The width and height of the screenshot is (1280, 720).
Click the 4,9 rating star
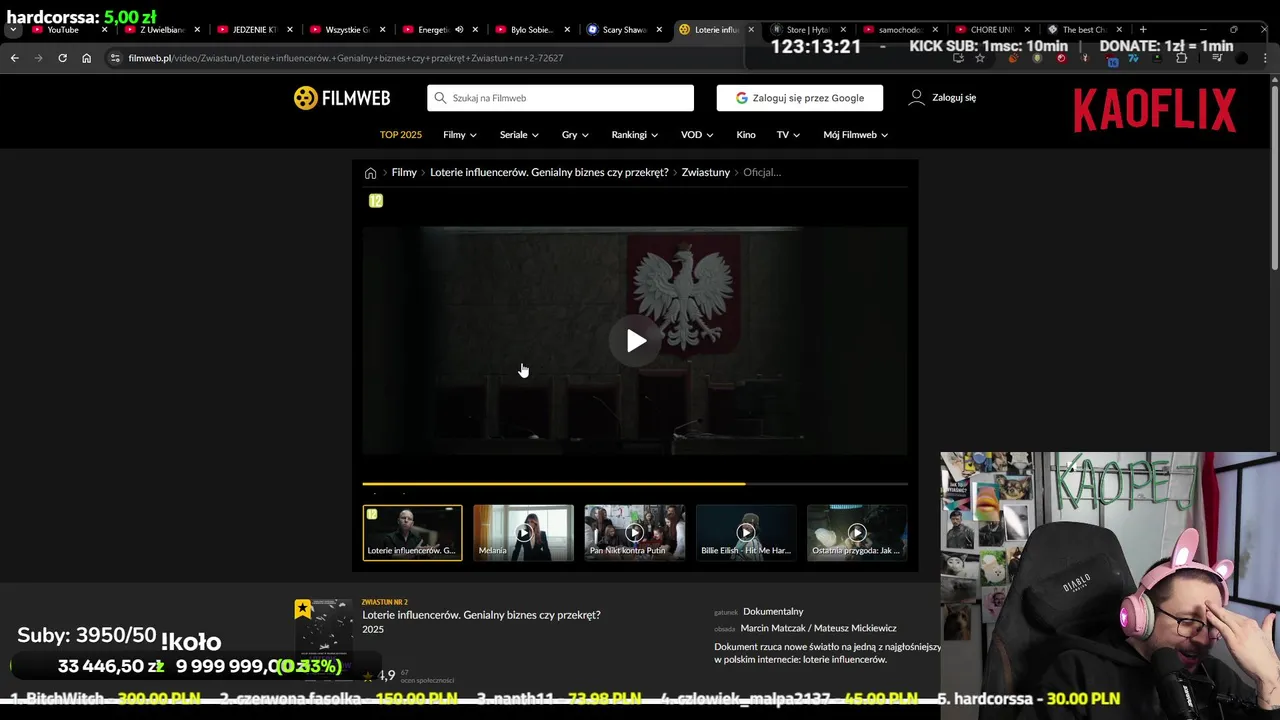[x=368, y=676]
